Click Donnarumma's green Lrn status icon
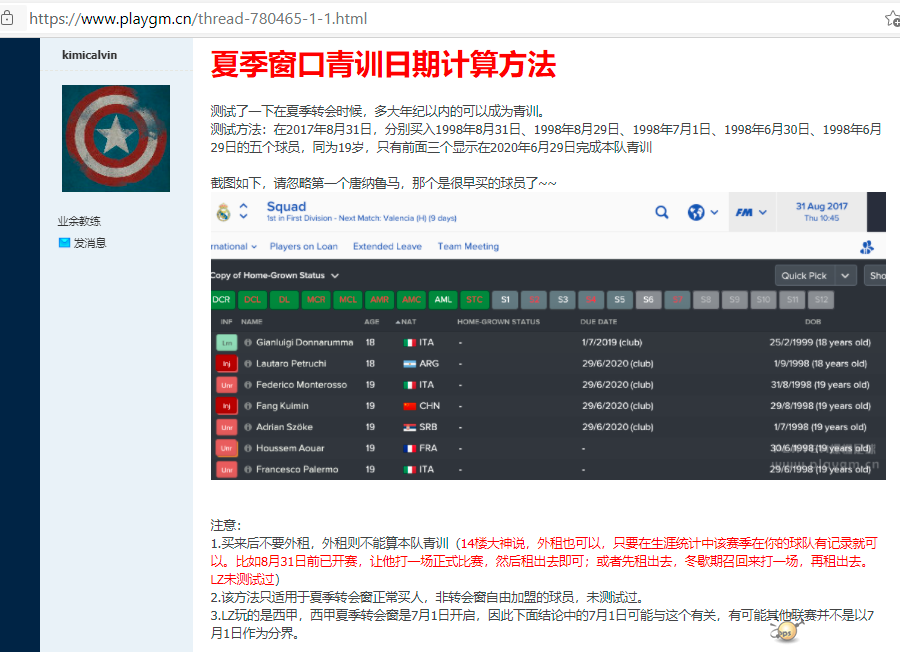 click(227, 343)
